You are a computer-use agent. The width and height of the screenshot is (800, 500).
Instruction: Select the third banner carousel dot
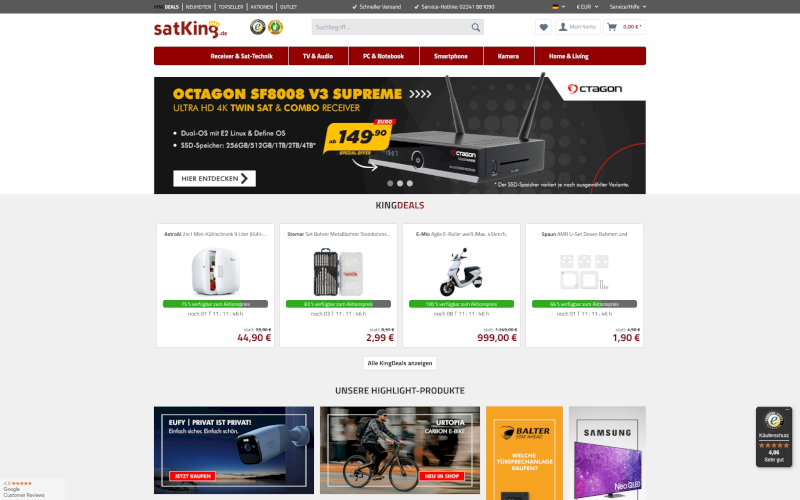pyautogui.click(x=410, y=183)
